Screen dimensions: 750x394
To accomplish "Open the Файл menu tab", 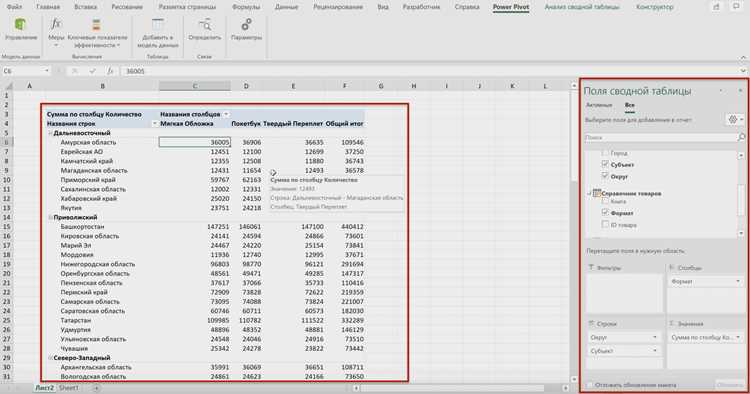I will (x=15, y=7).
